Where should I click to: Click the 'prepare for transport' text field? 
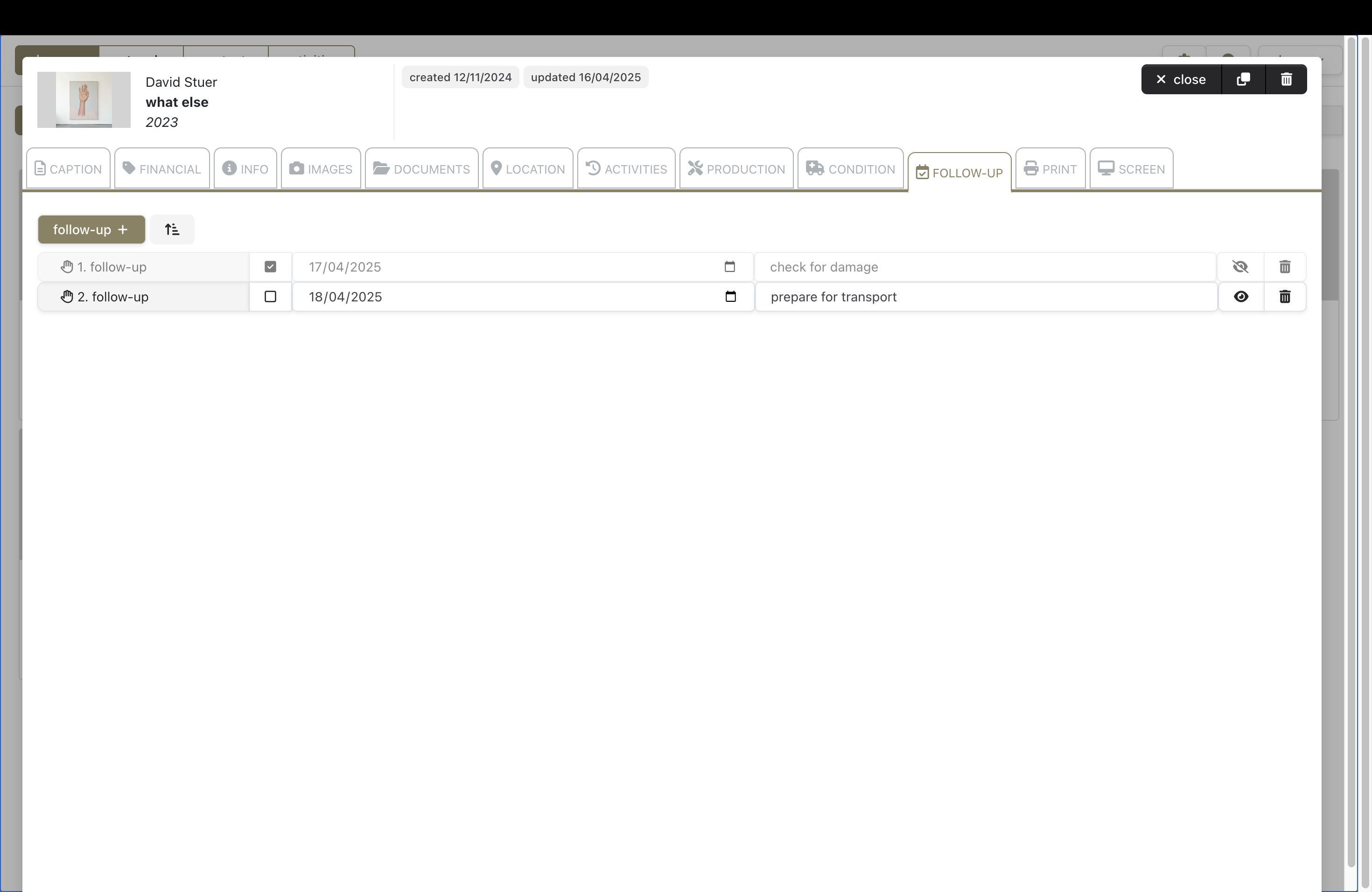point(986,297)
